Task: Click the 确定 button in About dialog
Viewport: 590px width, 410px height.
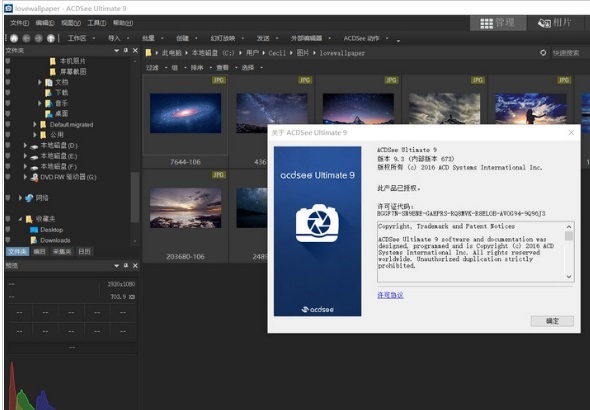Action: [x=552, y=321]
